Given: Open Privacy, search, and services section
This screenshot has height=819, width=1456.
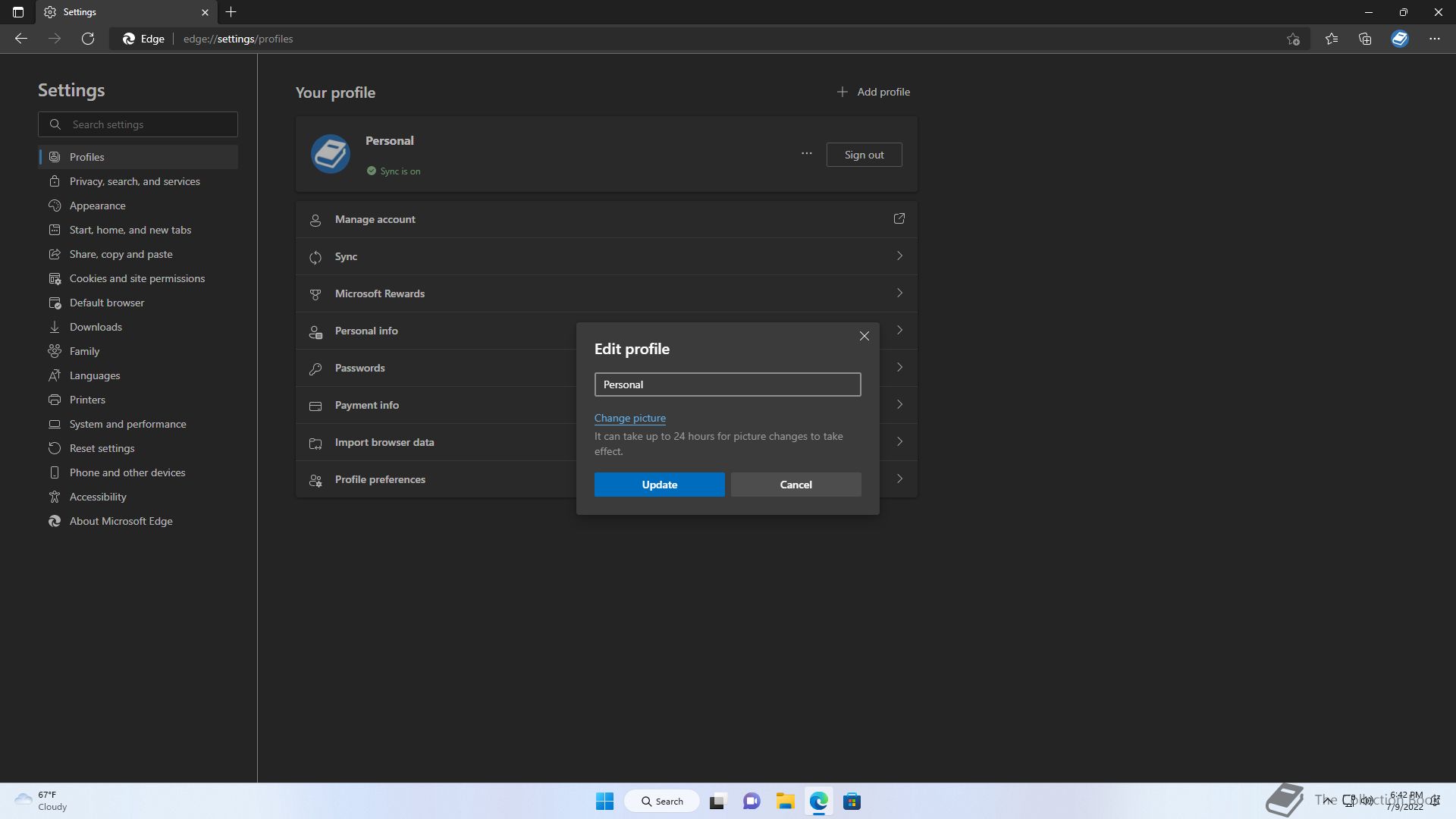Looking at the screenshot, I should click(x=134, y=181).
